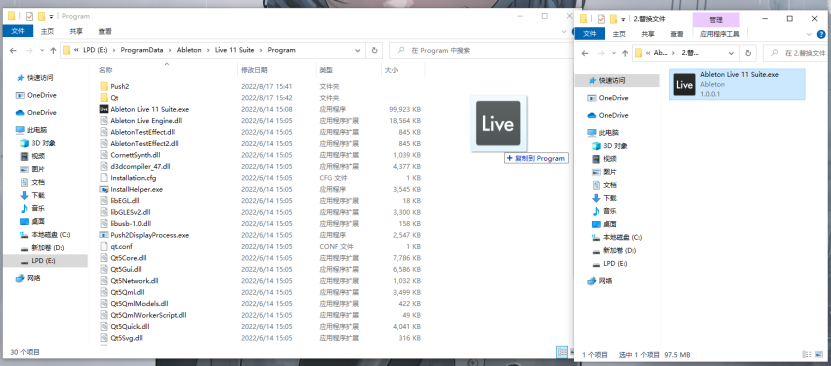Go up one level in replacement files window
Screen dimensions: 831x366
[x=624, y=53]
